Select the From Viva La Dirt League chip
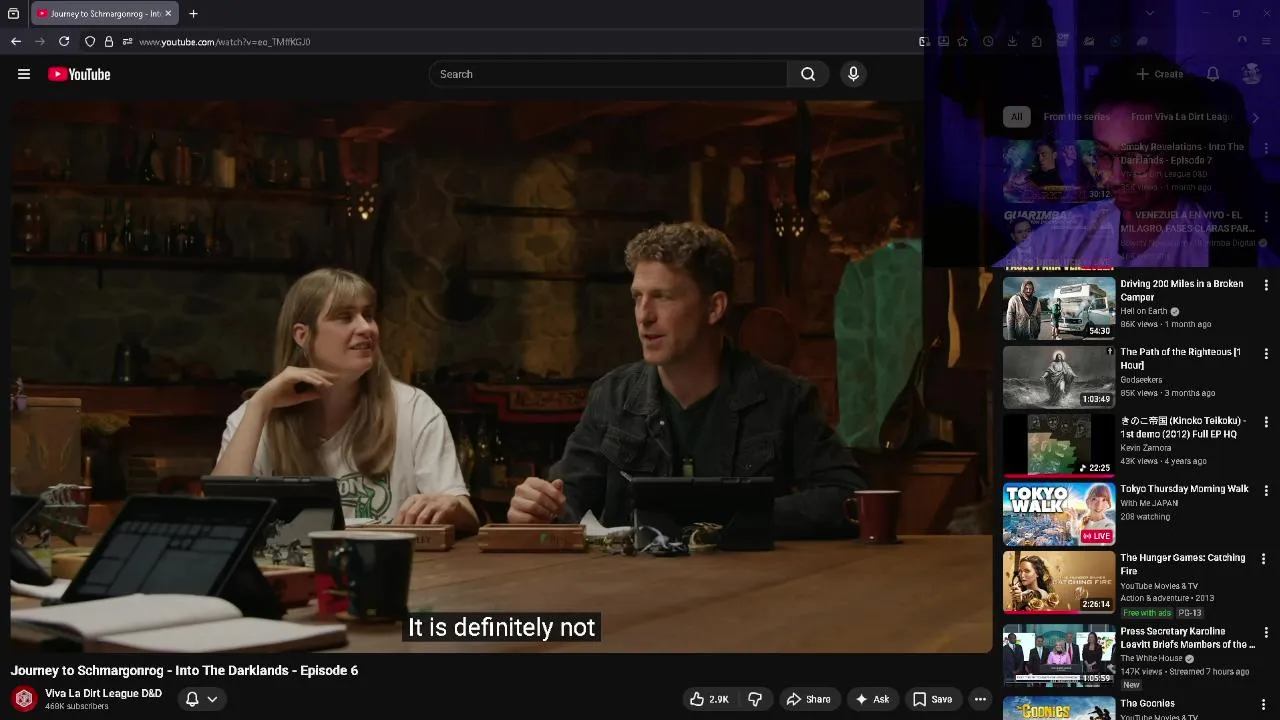Image resolution: width=1280 pixels, height=720 pixels. click(1181, 117)
